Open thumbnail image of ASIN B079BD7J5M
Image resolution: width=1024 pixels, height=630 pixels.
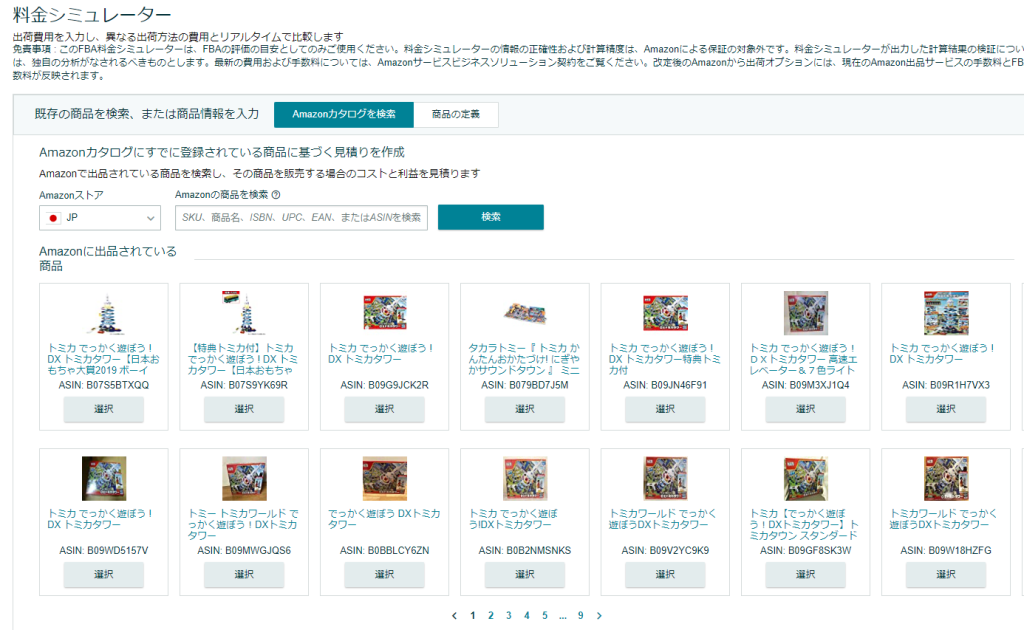pos(525,314)
